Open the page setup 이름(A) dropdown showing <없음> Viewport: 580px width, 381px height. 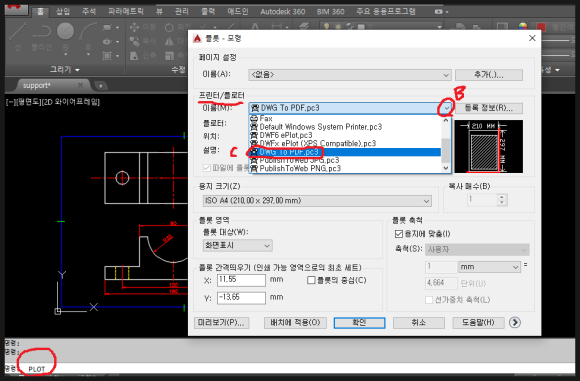350,75
